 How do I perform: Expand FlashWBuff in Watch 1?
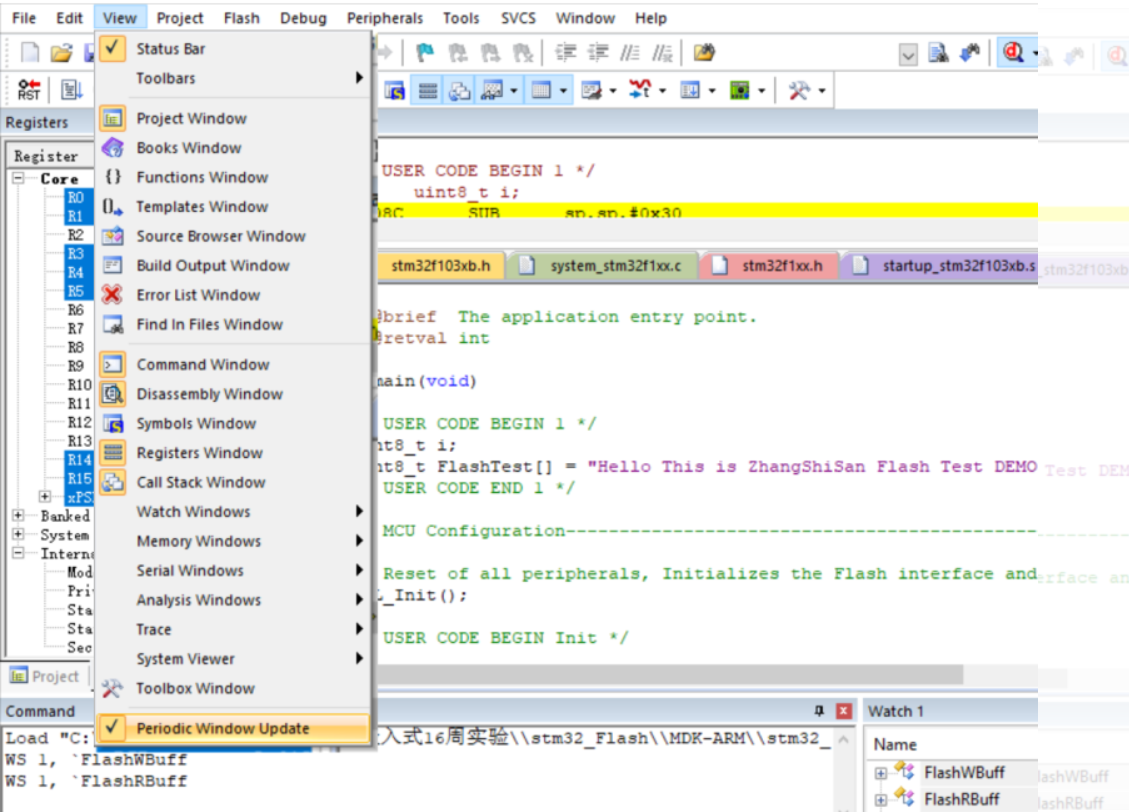[881, 773]
